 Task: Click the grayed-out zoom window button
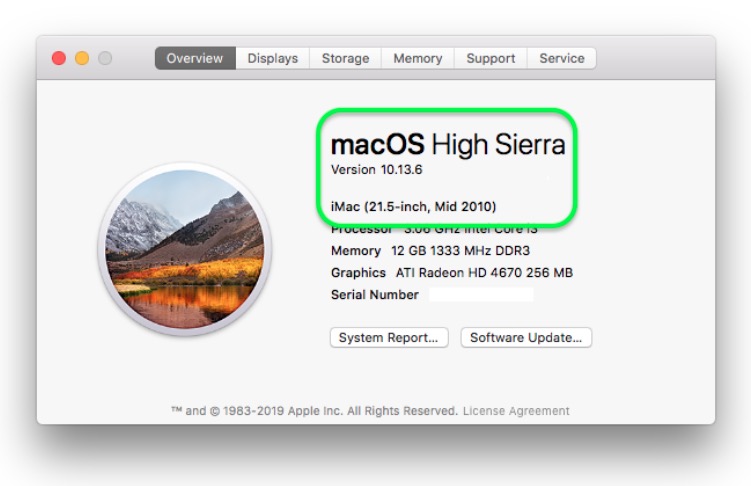(105, 58)
